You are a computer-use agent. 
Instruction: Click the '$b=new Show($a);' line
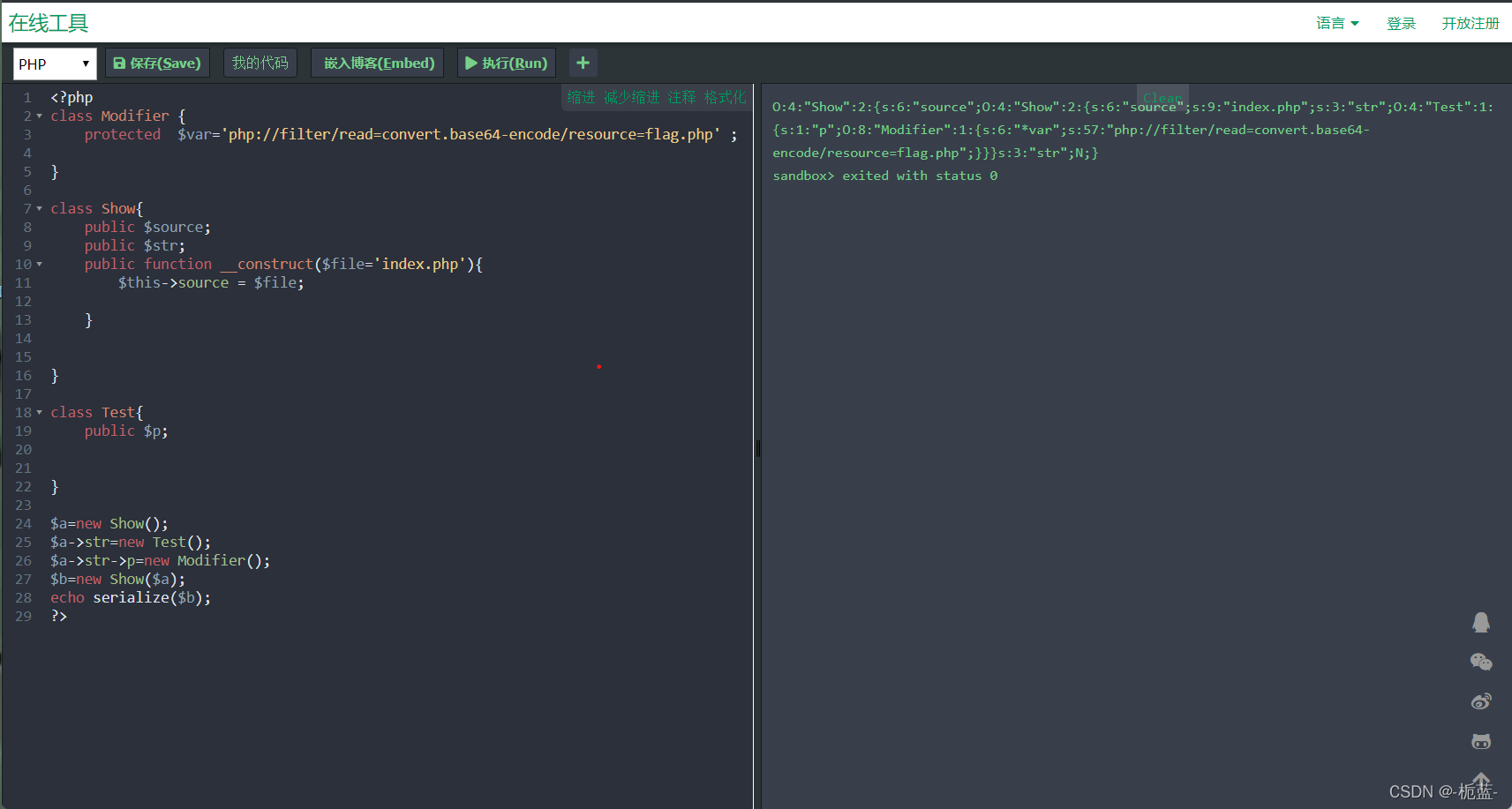coord(118,580)
